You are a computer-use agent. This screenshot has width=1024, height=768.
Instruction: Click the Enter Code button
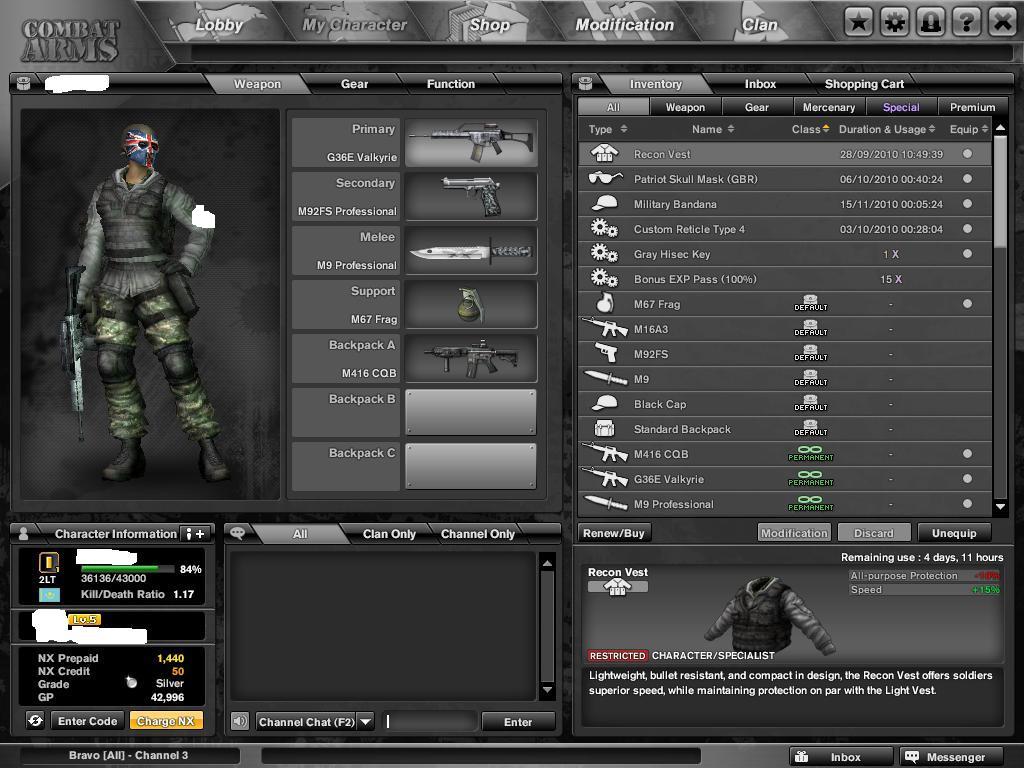click(88, 721)
